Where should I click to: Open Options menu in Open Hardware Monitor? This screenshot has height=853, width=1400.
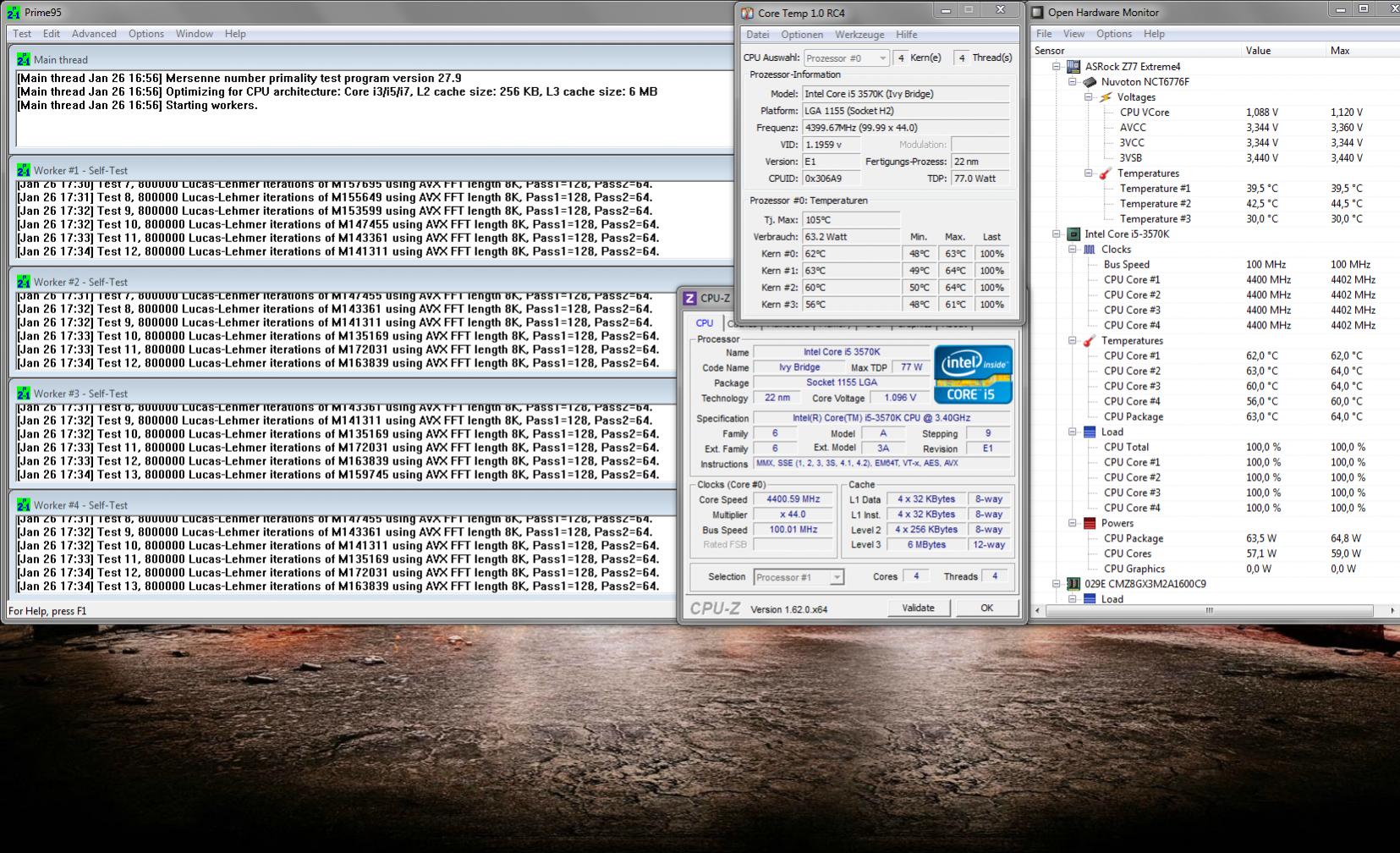(x=1114, y=34)
